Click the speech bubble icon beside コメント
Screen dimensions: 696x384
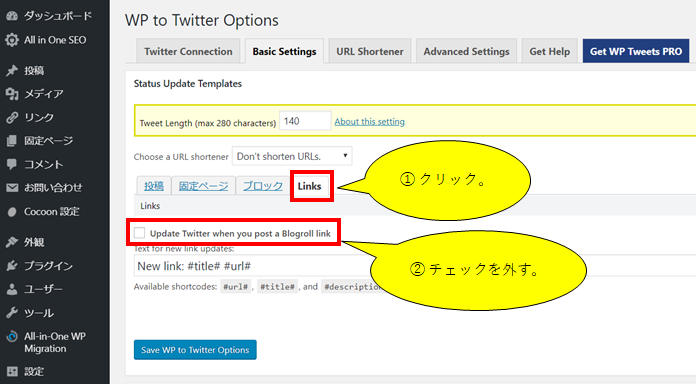coord(12,164)
